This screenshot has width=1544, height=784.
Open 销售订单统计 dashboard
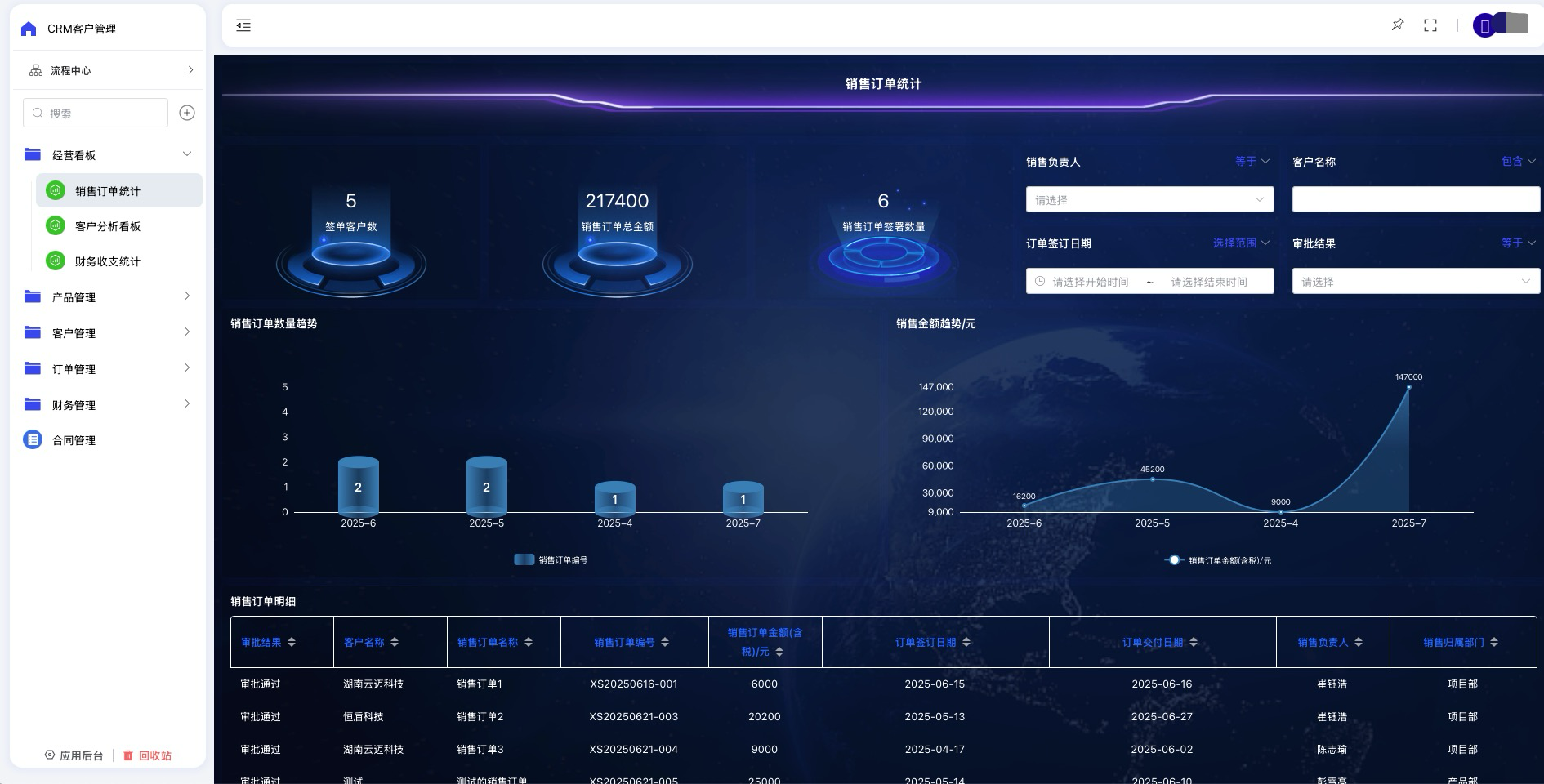click(x=119, y=190)
